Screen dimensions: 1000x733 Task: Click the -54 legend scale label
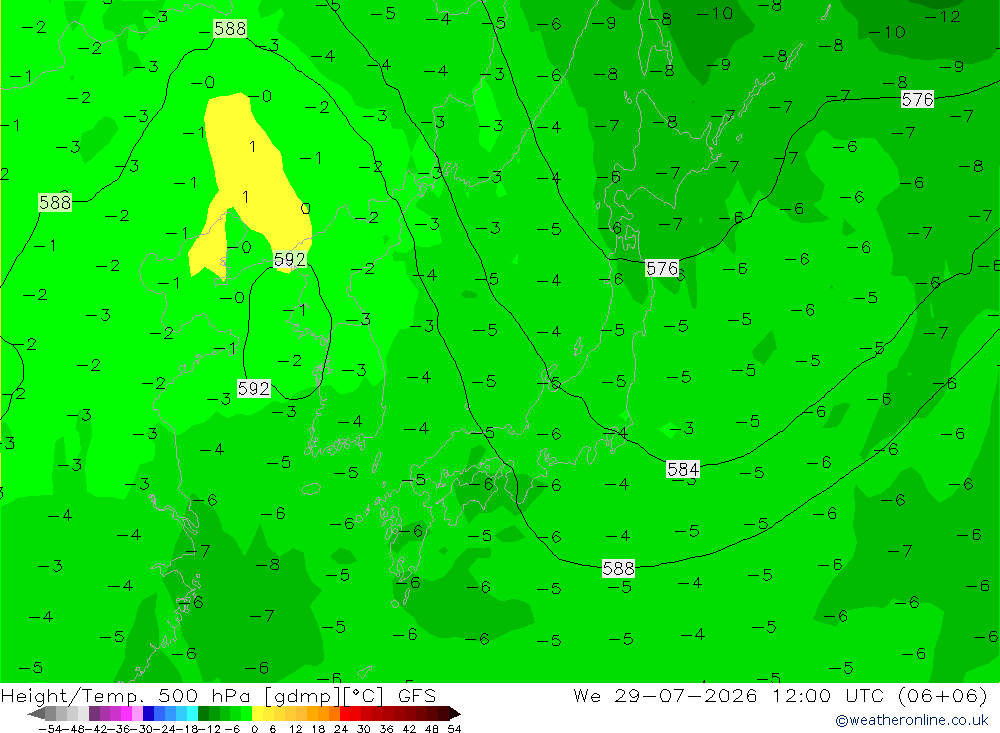coord(50,729)
